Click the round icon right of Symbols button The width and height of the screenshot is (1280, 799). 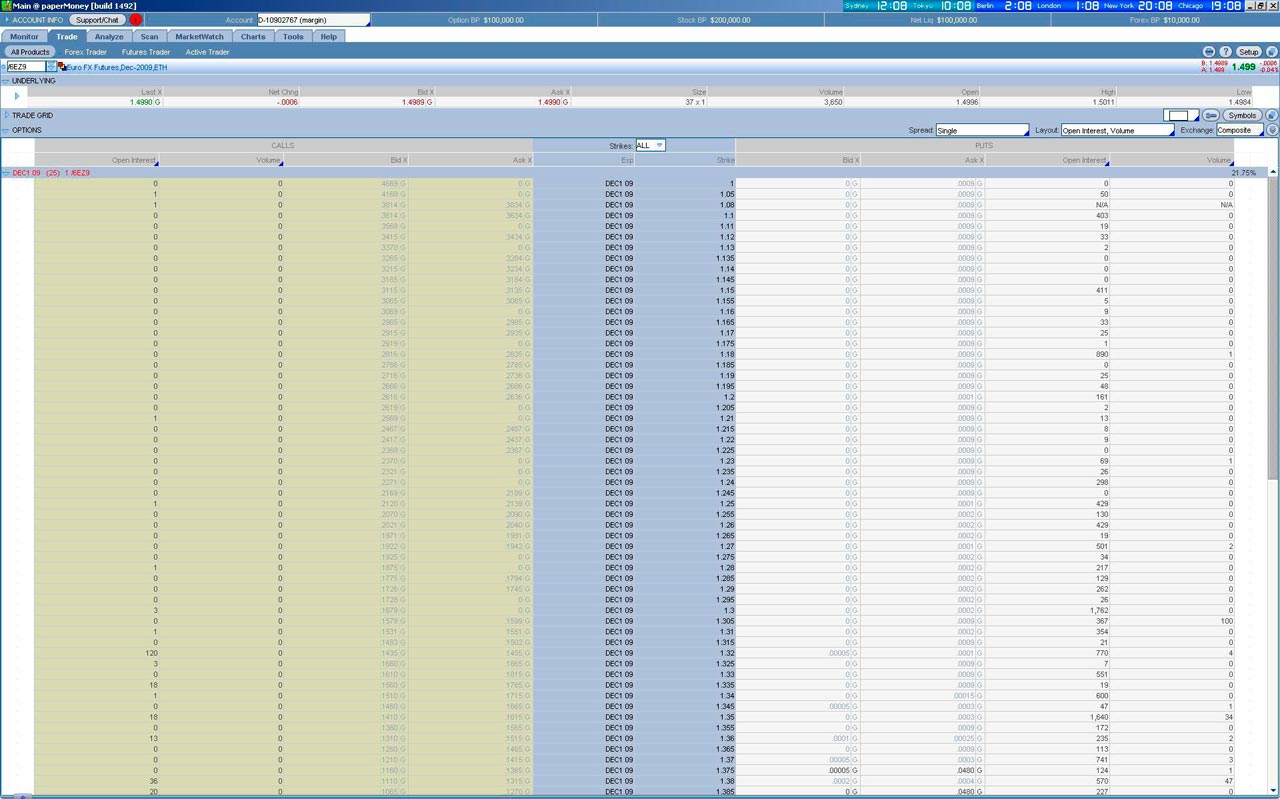tap(1271, 116)
